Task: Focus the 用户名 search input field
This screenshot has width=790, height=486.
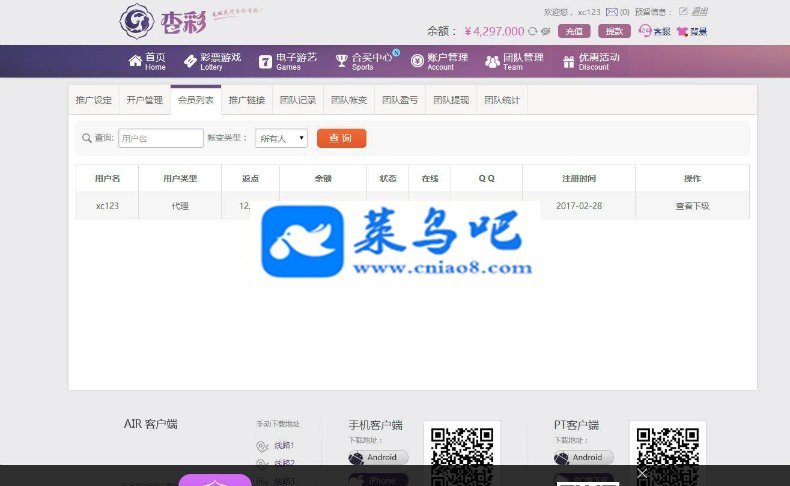Action: coord(161,138)
